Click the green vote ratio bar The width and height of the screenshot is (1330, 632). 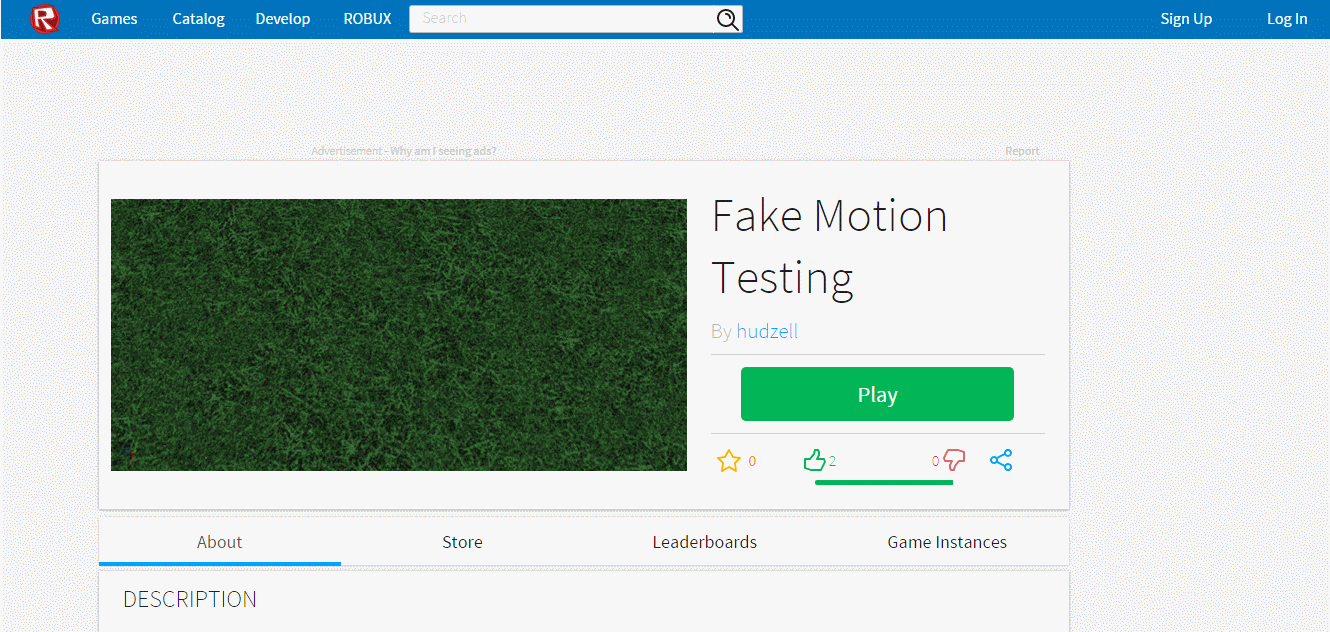pyautogui.click(x=884, y=482)
